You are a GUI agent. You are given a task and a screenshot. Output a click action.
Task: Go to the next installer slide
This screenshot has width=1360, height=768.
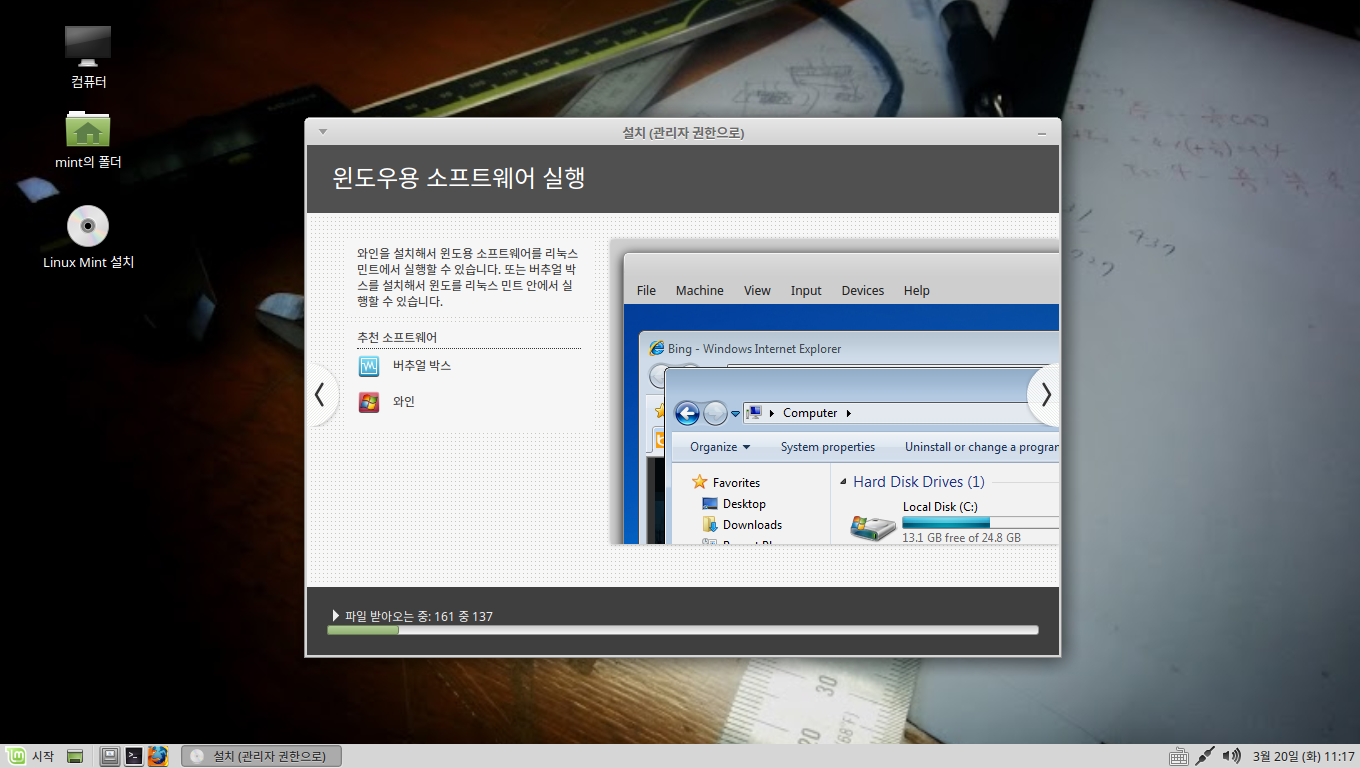pyautogui.click(x=1045, y=395)
